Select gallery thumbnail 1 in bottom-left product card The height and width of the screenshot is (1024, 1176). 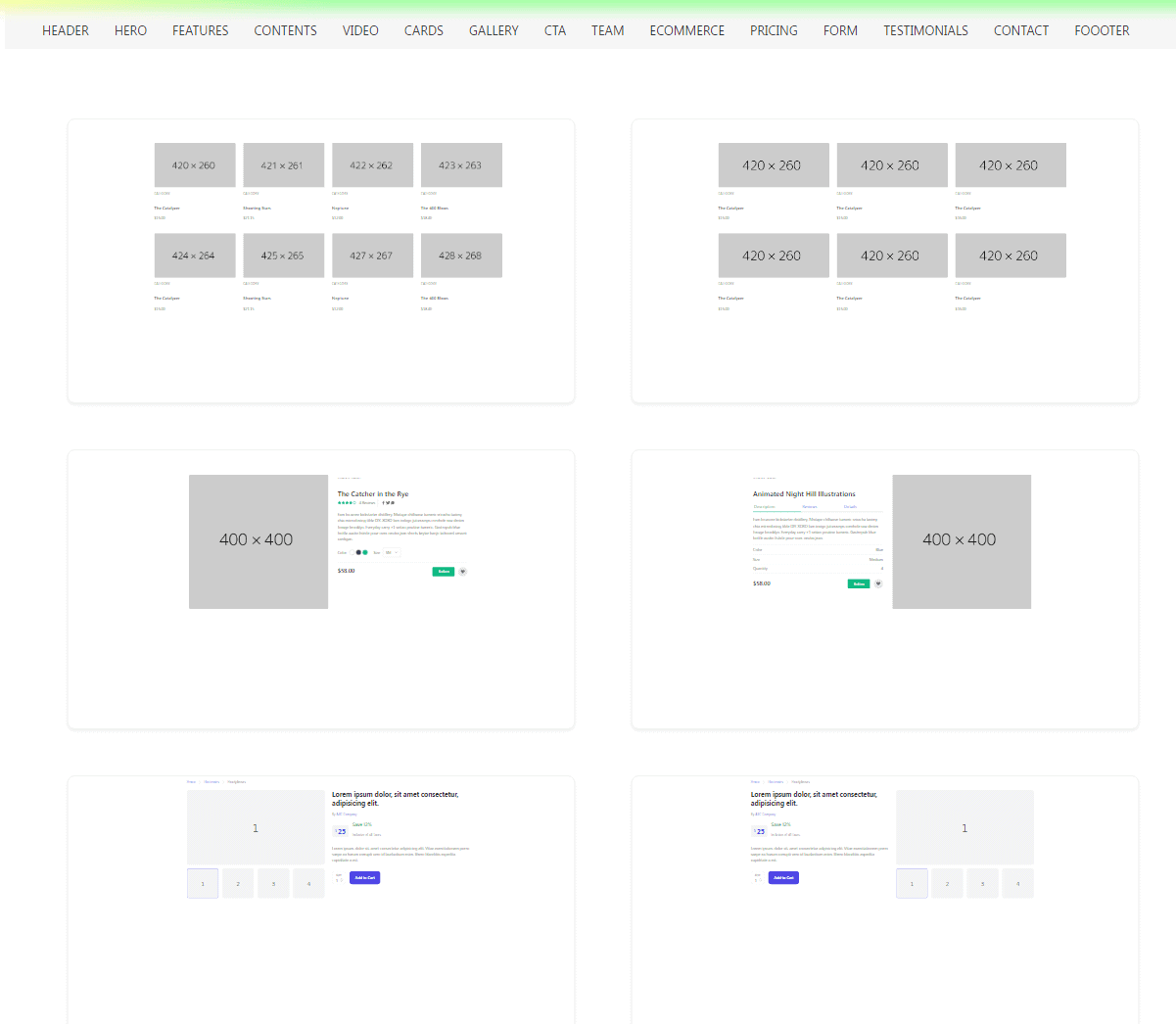[203, 883]
